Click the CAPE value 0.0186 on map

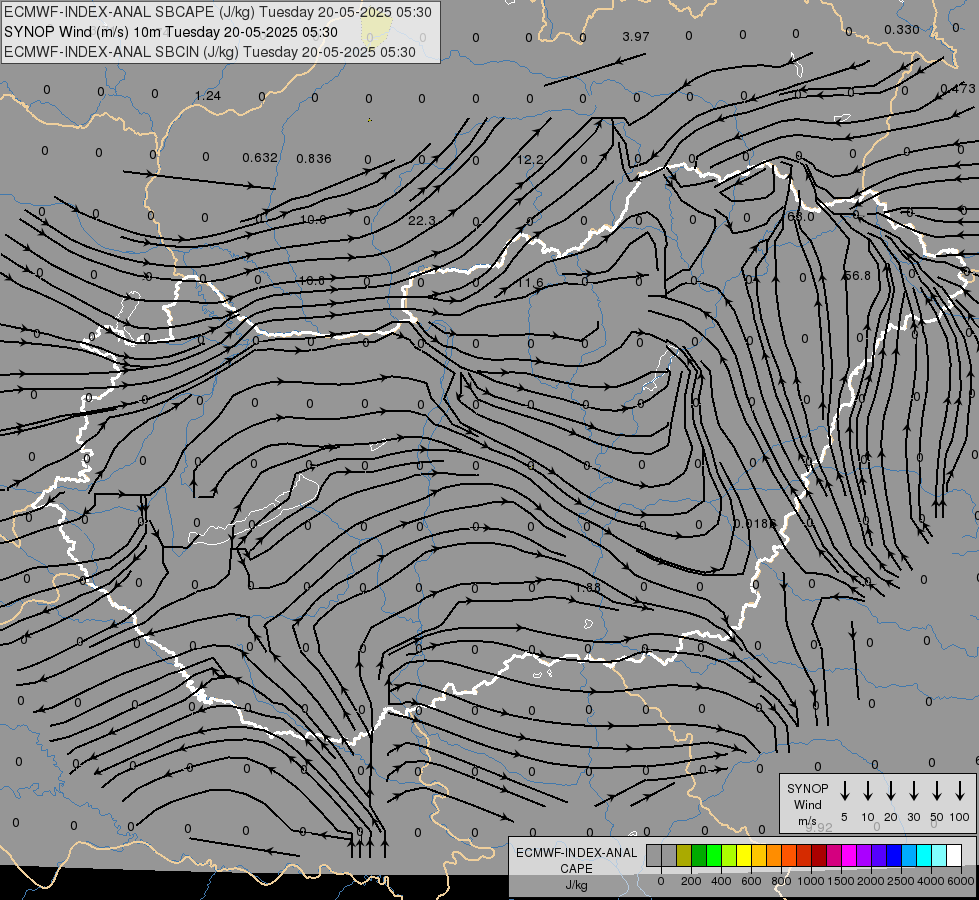tap(754, 523)
